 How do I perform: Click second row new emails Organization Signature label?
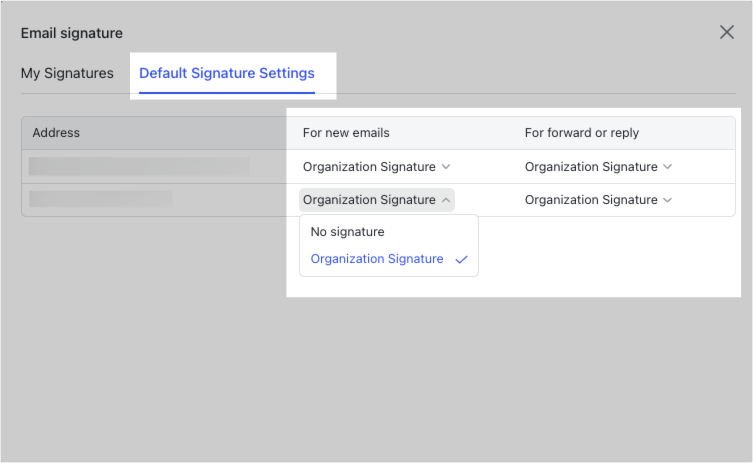tap(369, 200)
